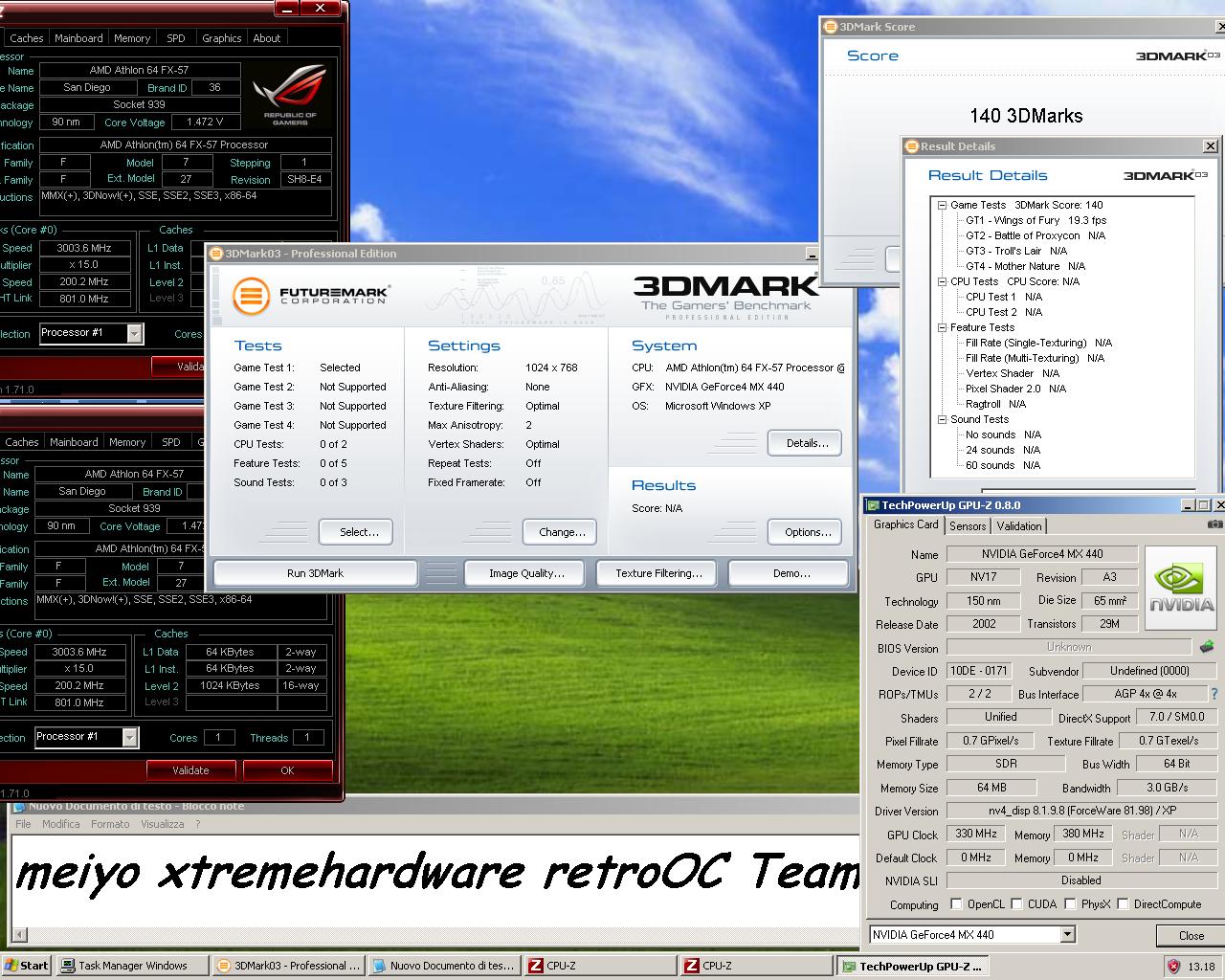Click the Select... tests button

tap(356, 532)
